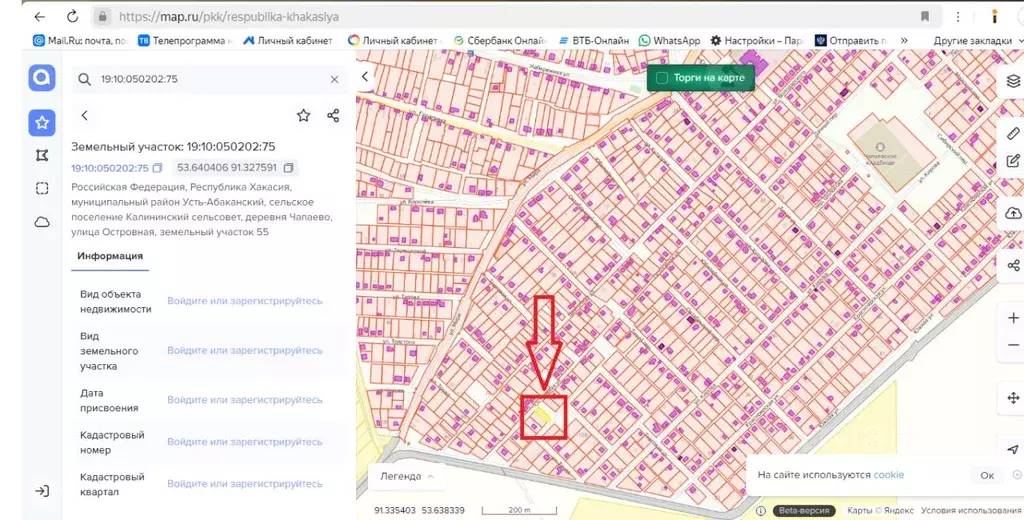This screenshot has height=520, width=1024.
Task: Open the polygon drawing tool in sidebar
Action: [41, 155]
